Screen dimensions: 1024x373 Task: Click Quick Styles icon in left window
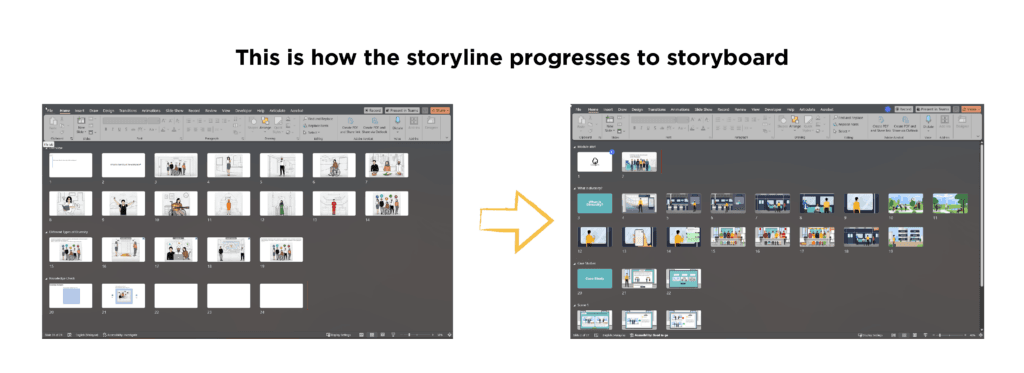coord(278,121)
